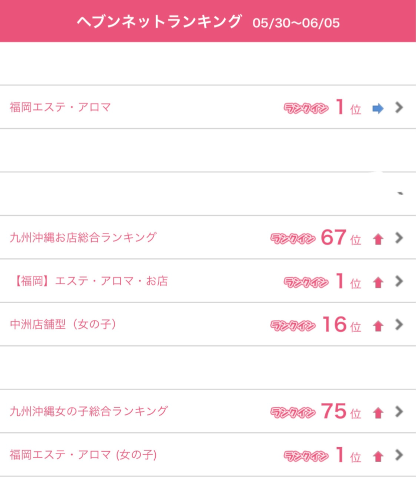Click the up arrow in 【福岡】エステ・アロマ・お店 row
Image resolution: width=416 pixels, height=480 pixels.
tap(378, 282)
